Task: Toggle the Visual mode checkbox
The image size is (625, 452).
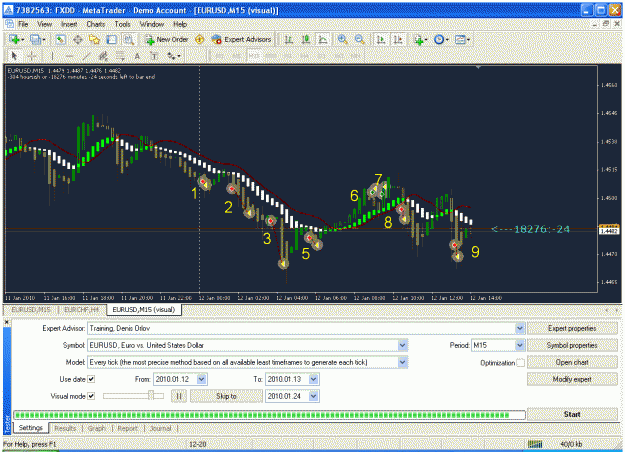Action: click(91, 396)
